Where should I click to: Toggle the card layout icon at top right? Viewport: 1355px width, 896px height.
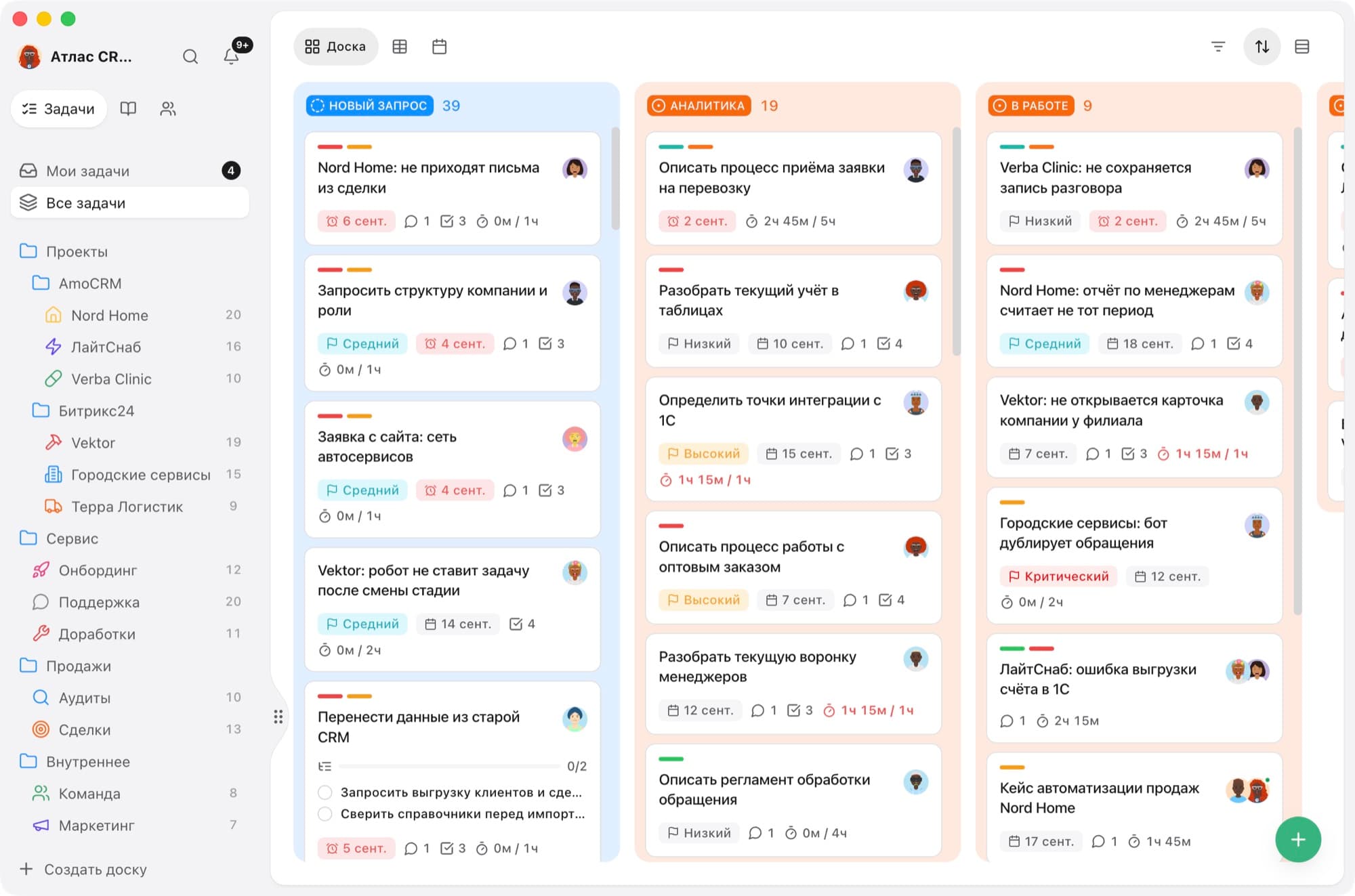click(x=1301, y=47)
